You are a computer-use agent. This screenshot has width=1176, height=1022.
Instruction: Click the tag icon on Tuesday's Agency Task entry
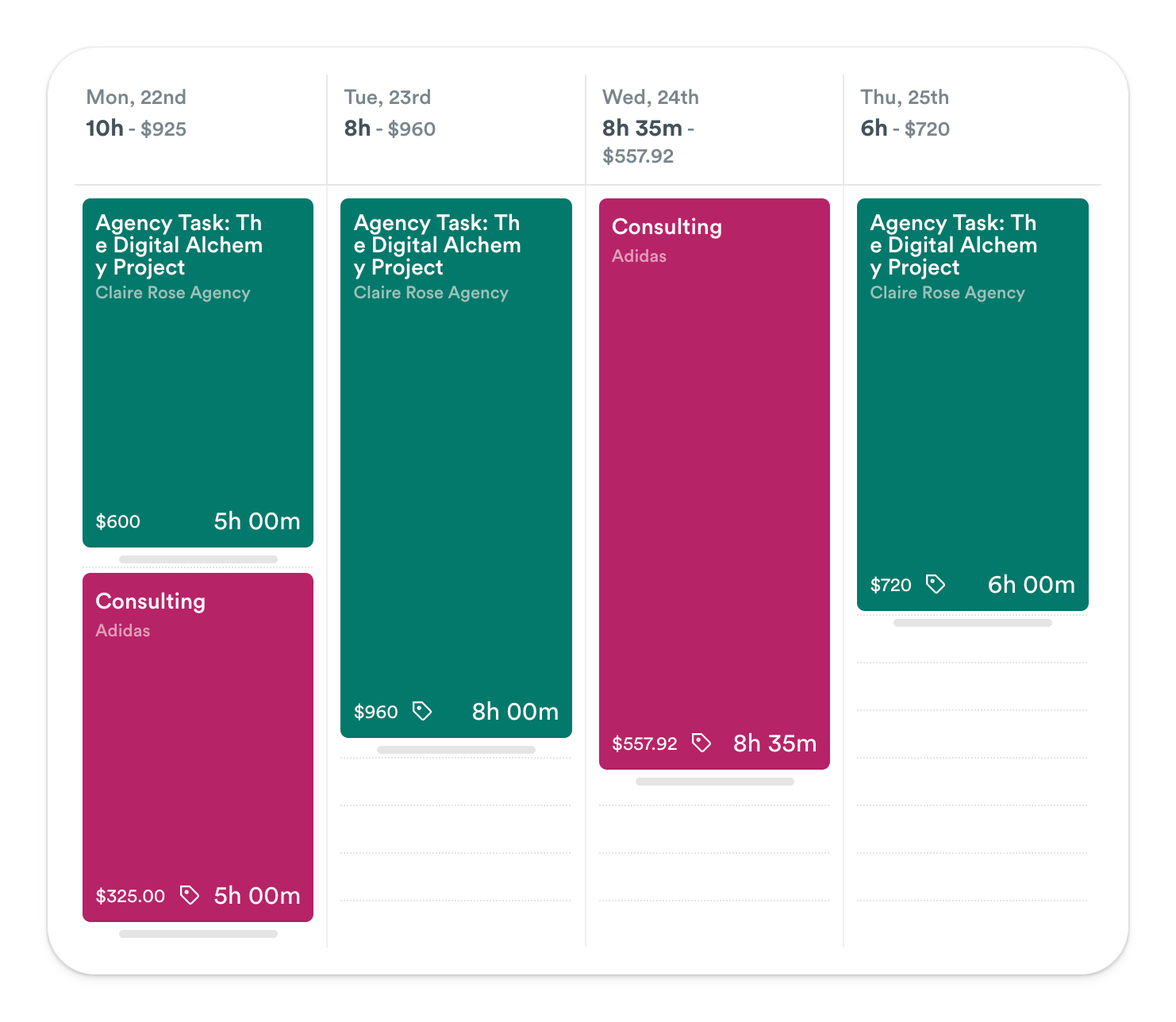[421, 711]
